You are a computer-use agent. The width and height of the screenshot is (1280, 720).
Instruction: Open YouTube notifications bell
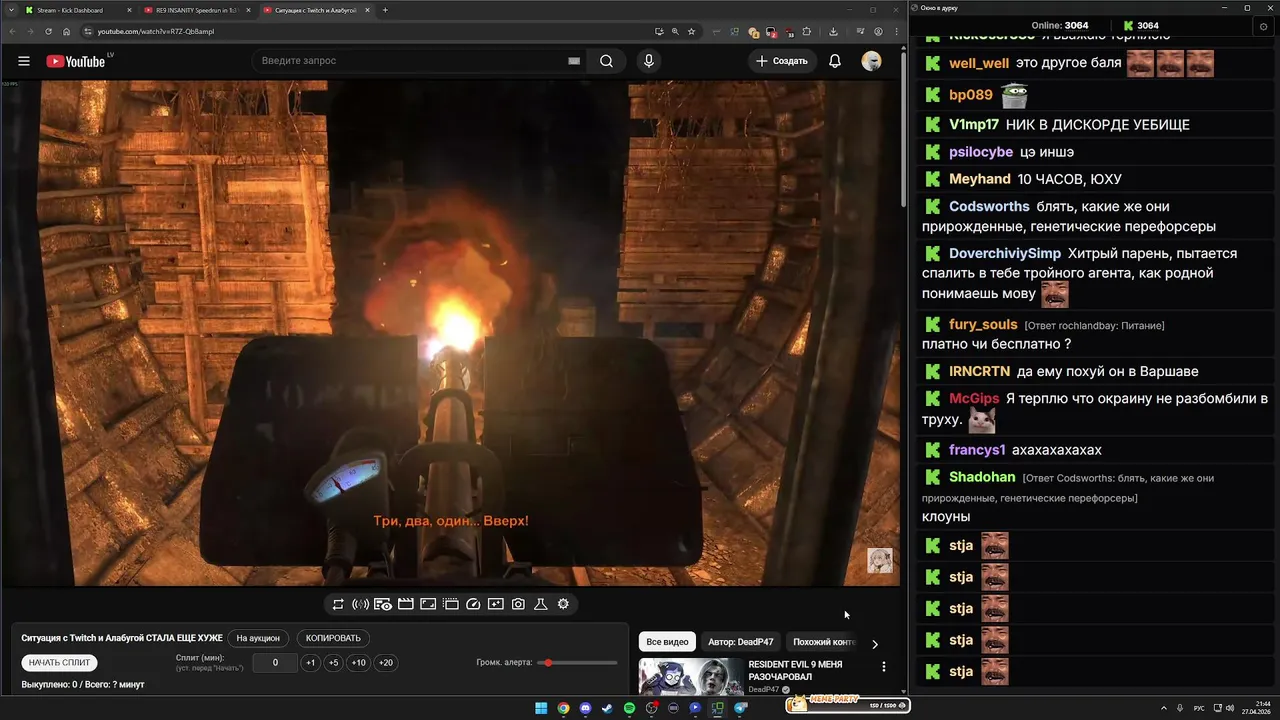click(835, 61)
